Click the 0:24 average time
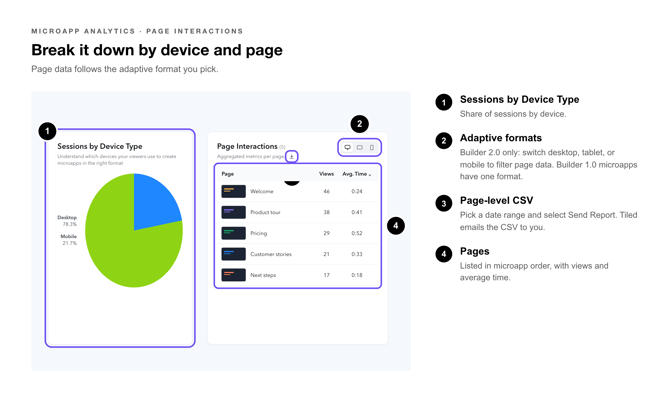Screen dimensions: 670x402 [x=357, y=191]
